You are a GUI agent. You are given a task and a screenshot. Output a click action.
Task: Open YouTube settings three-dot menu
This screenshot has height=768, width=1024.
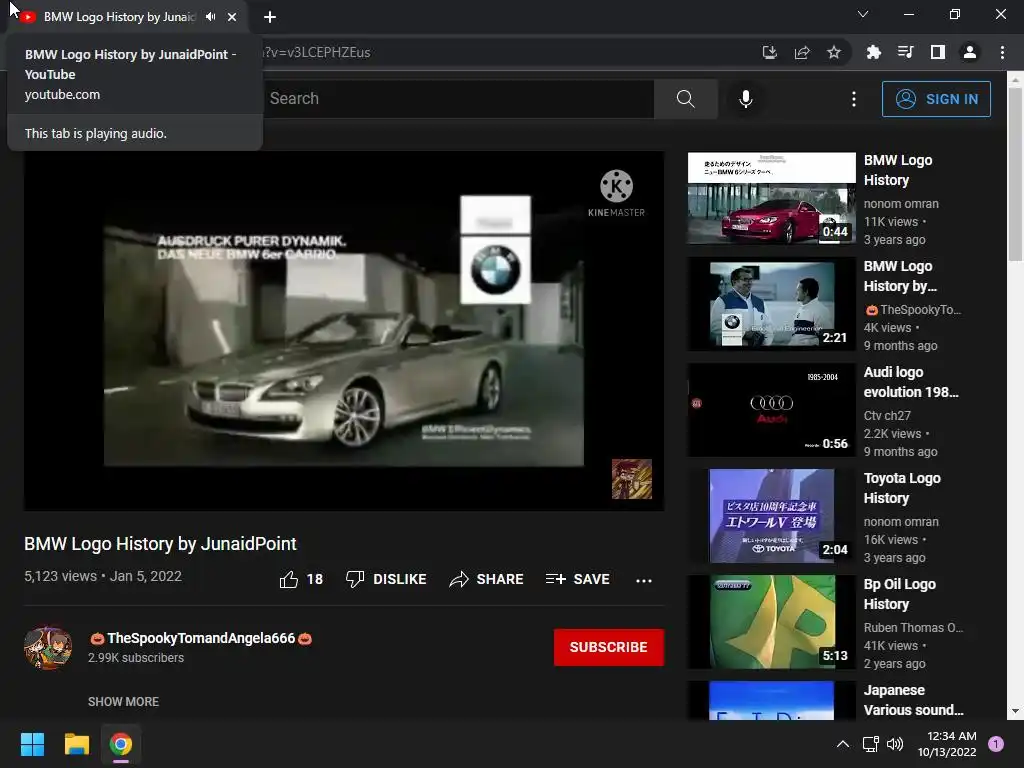[854, 99]
